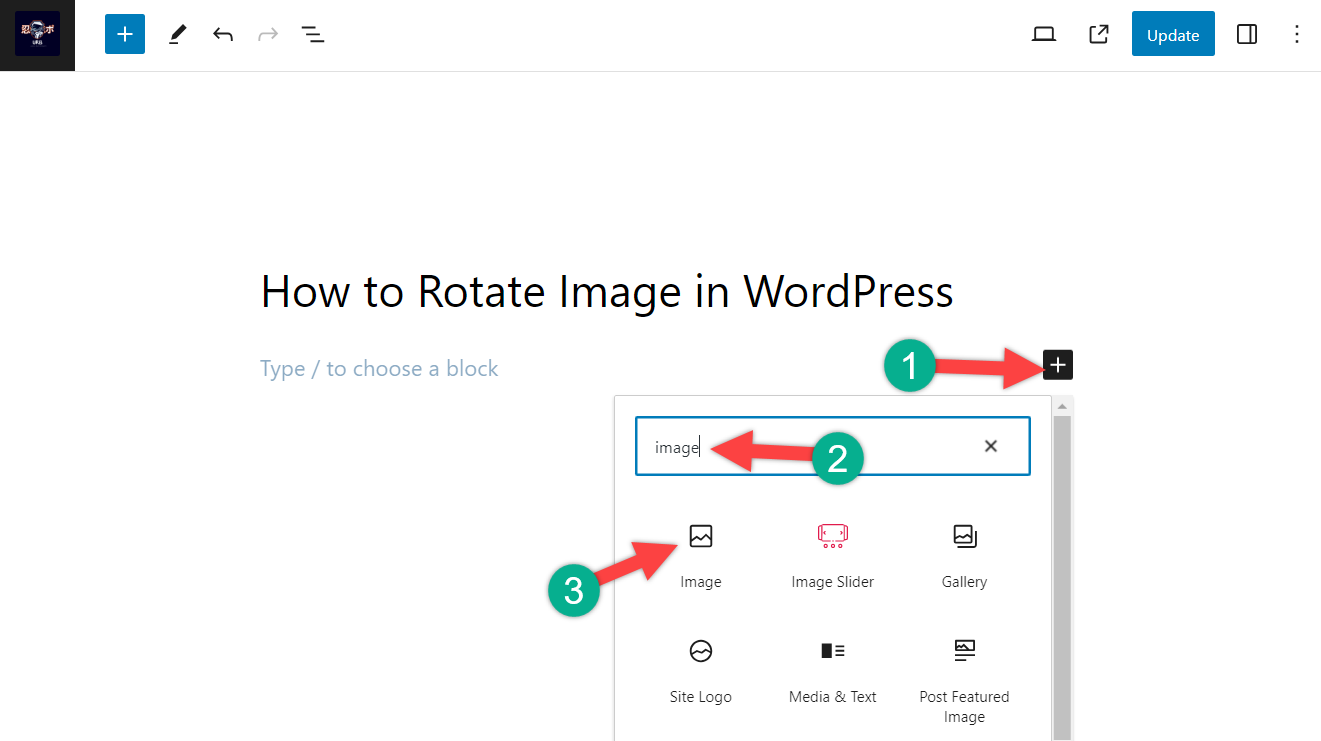Insert the Image block
The image size is (1321, 741).
coord(701,555)
